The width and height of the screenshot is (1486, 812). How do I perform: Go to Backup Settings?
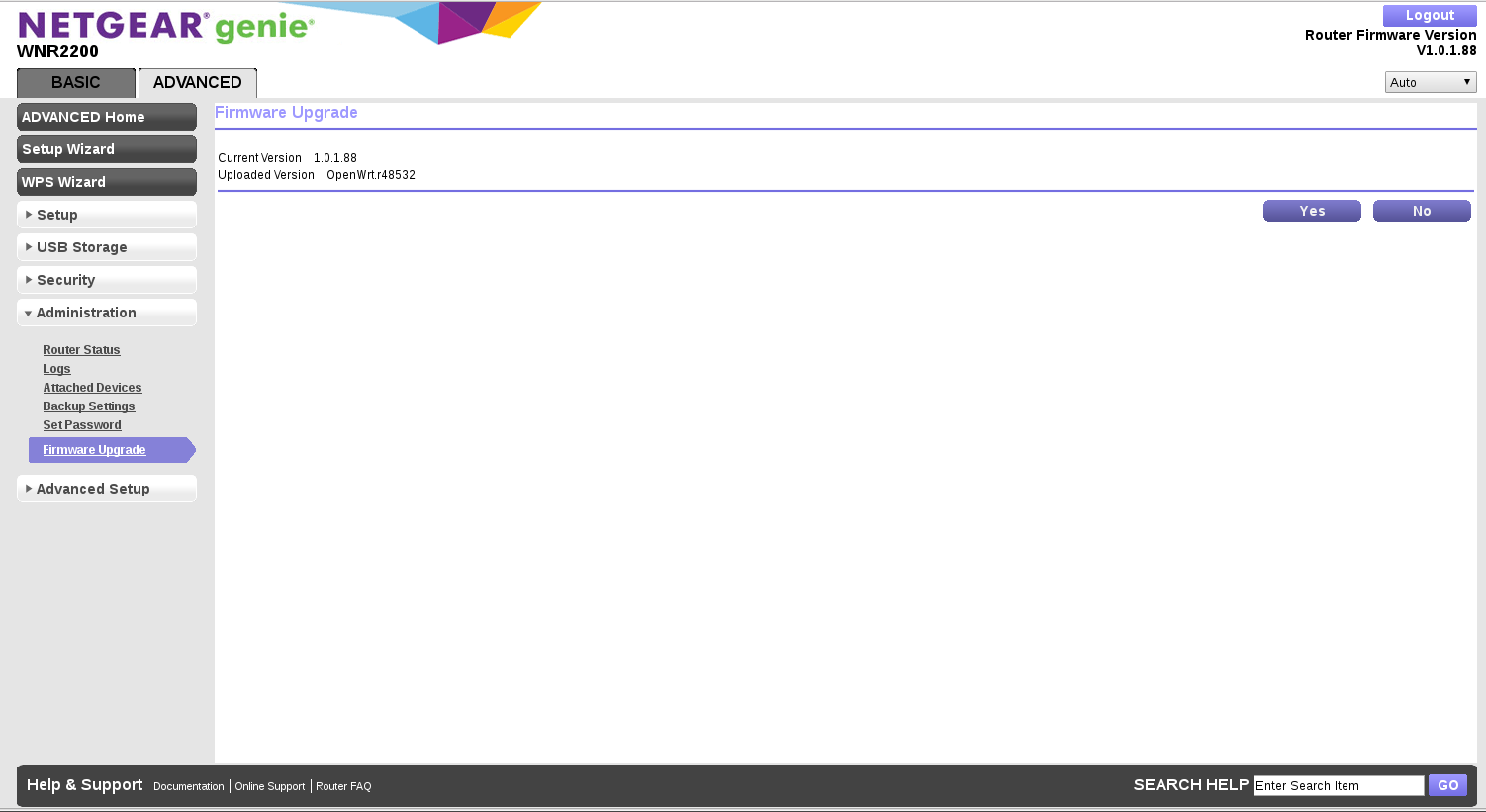point(88,406)
